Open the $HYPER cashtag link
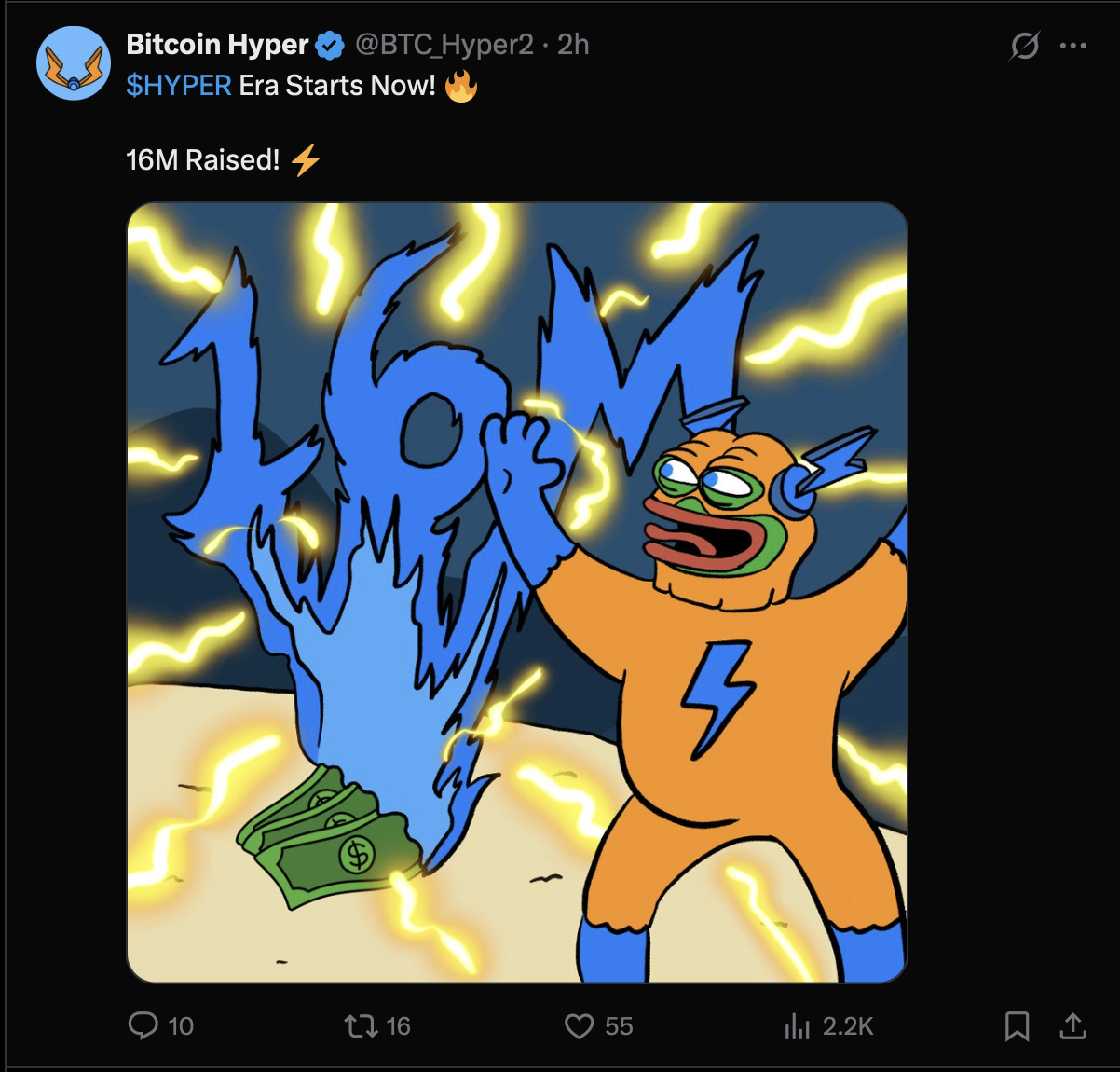 click(179, 86)
